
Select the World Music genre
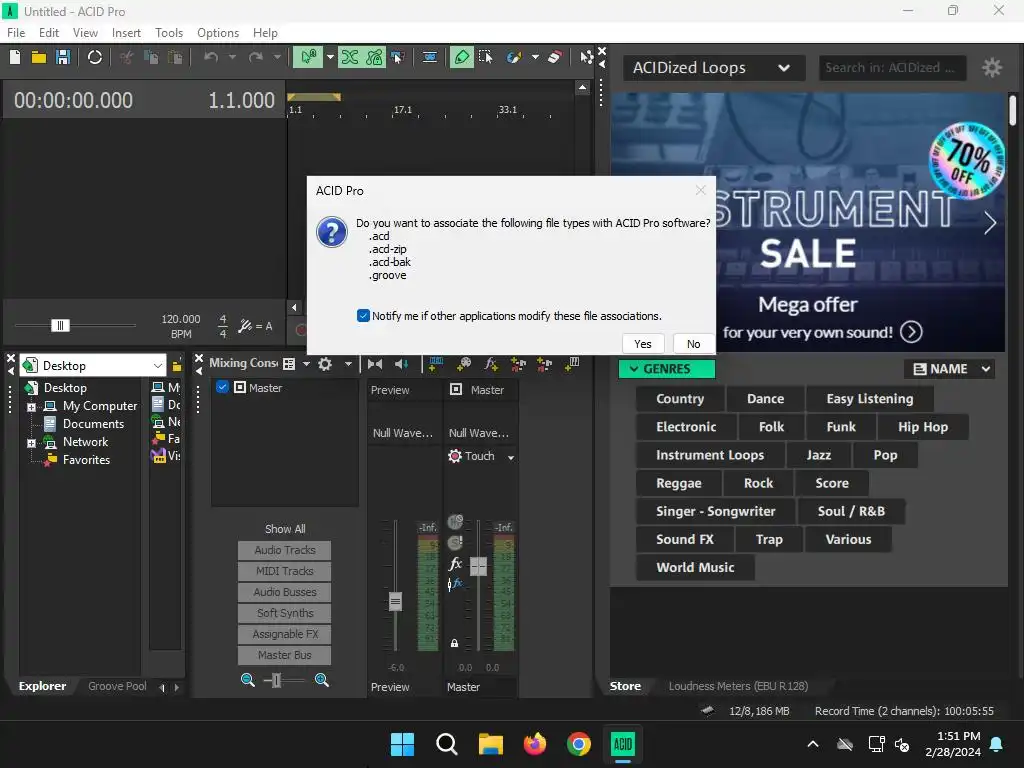pyautogui.click(x=695, y=568)
